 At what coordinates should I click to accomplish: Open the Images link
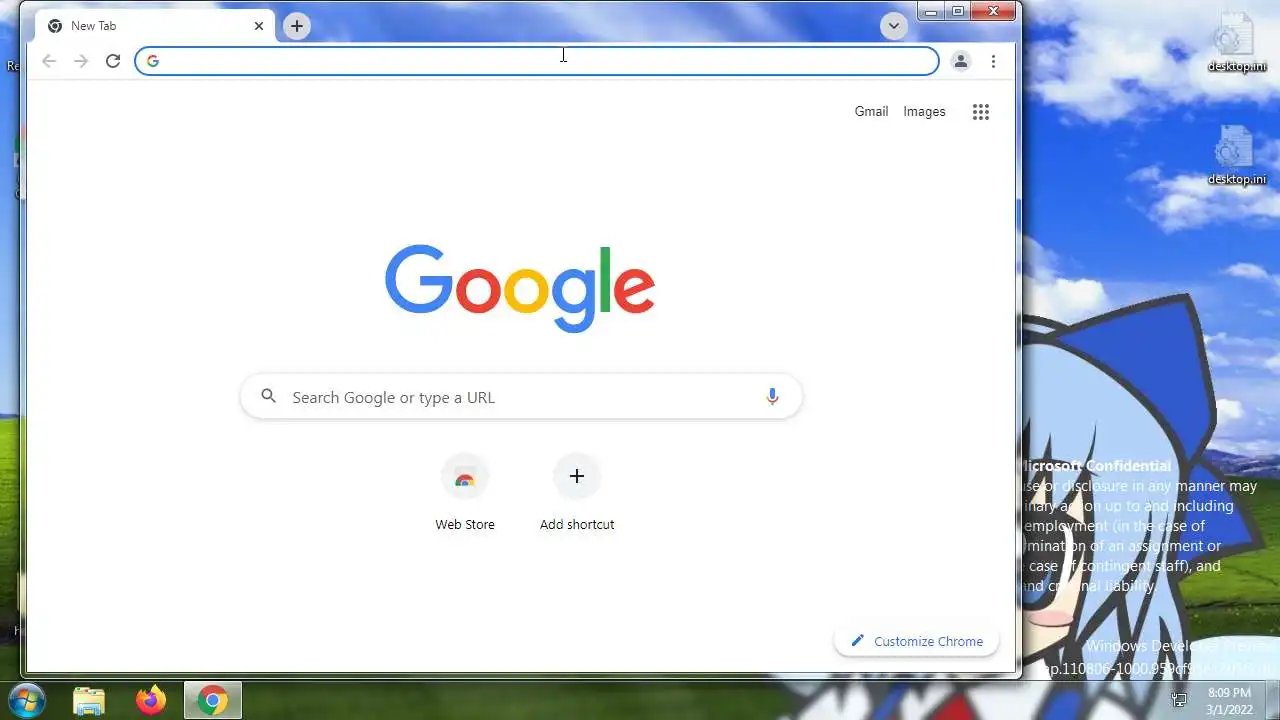pyautogui.click(x=924, y=112)
